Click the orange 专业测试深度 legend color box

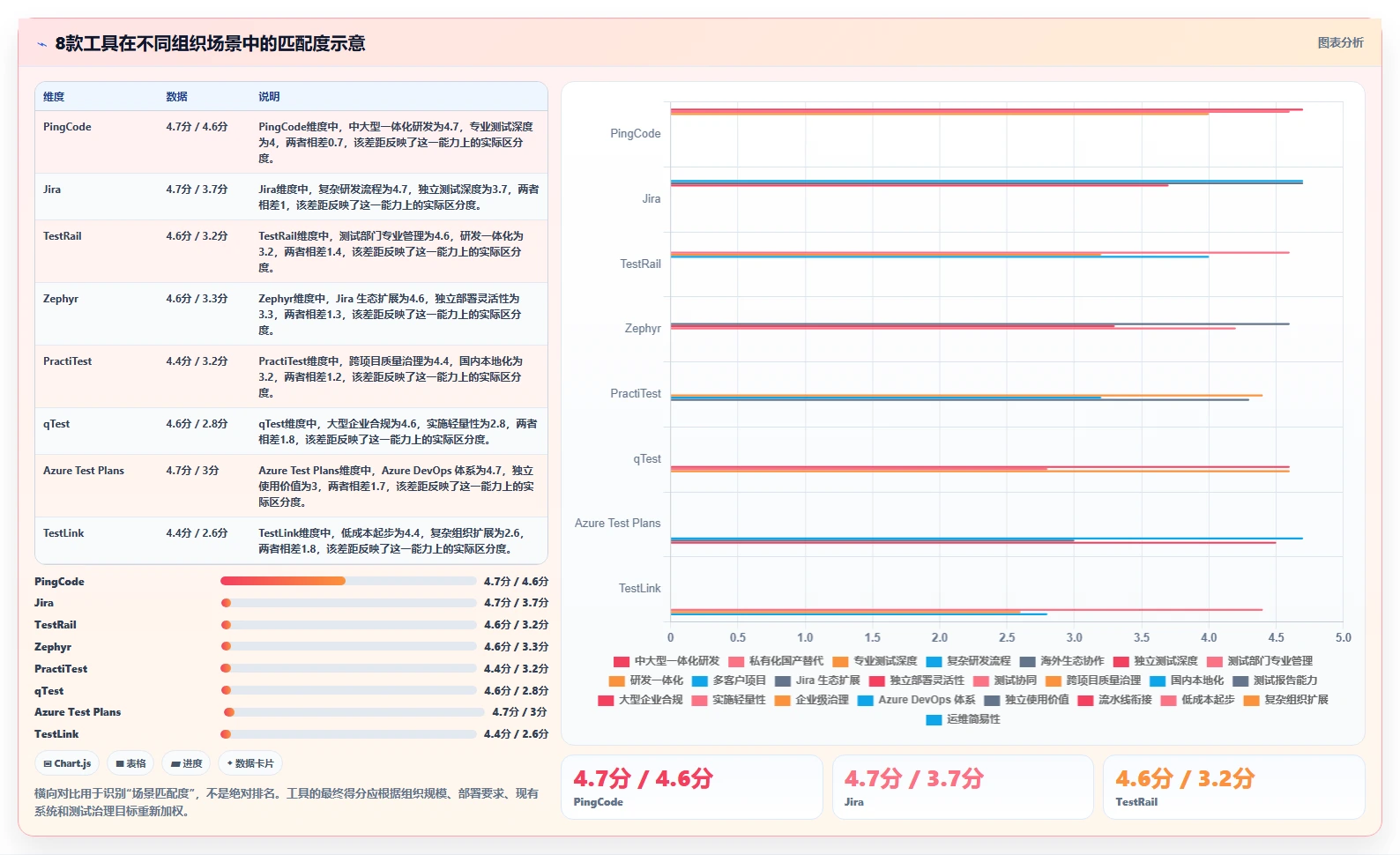840,661
